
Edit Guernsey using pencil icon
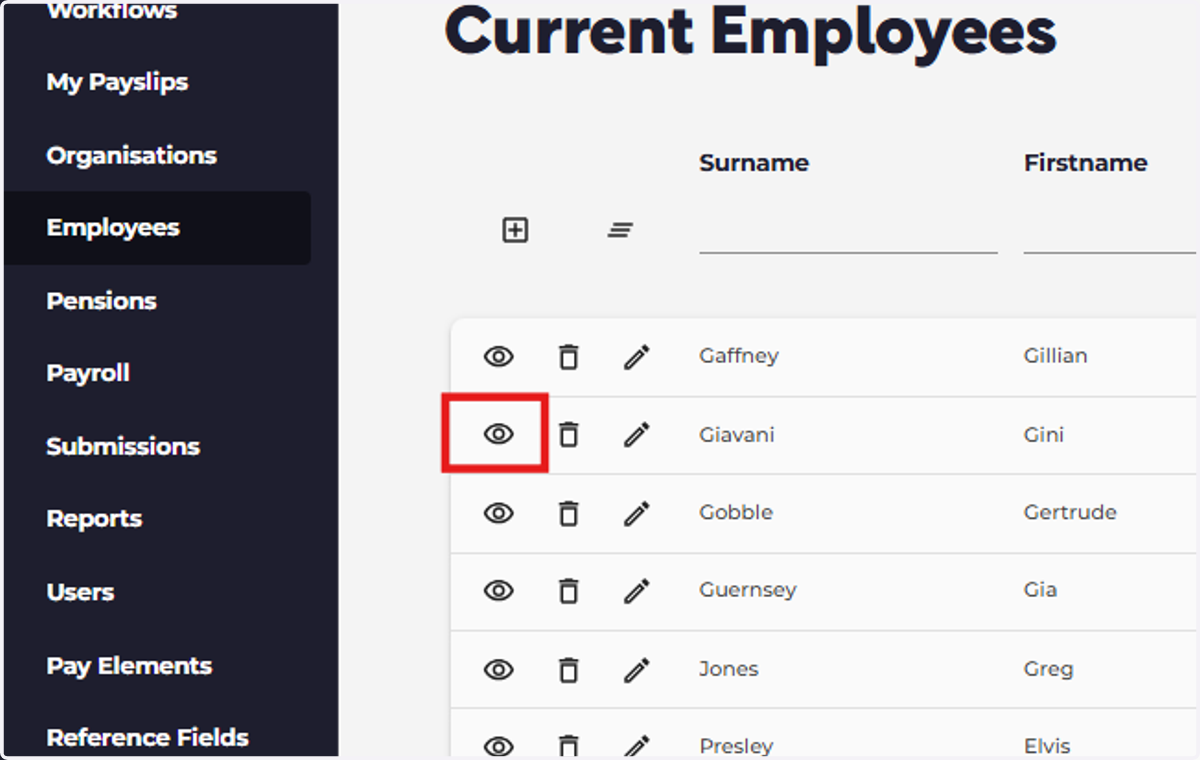(x=636, y=591)
